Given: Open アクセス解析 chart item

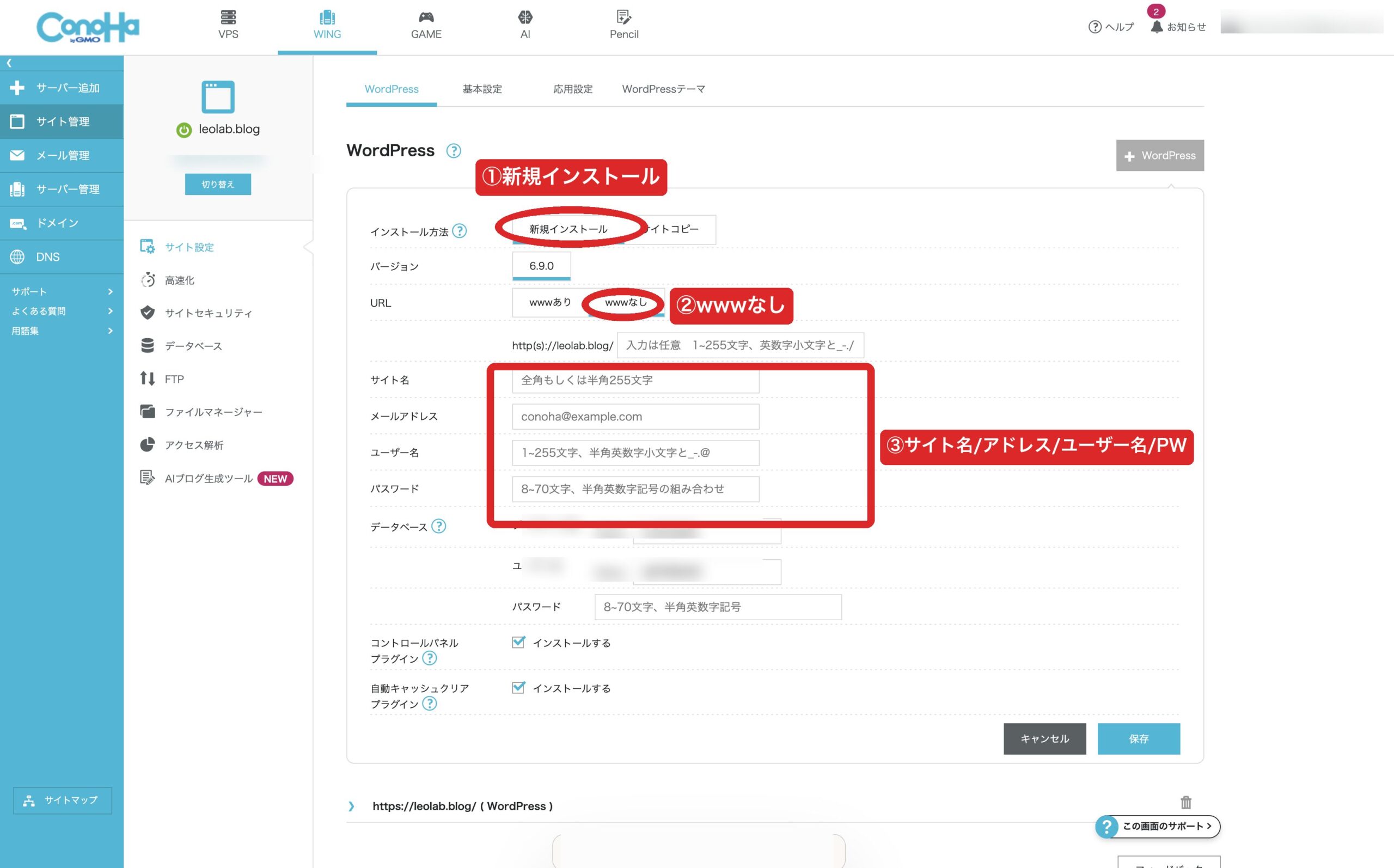Looking at the screenshot, I should click(182, 445).
